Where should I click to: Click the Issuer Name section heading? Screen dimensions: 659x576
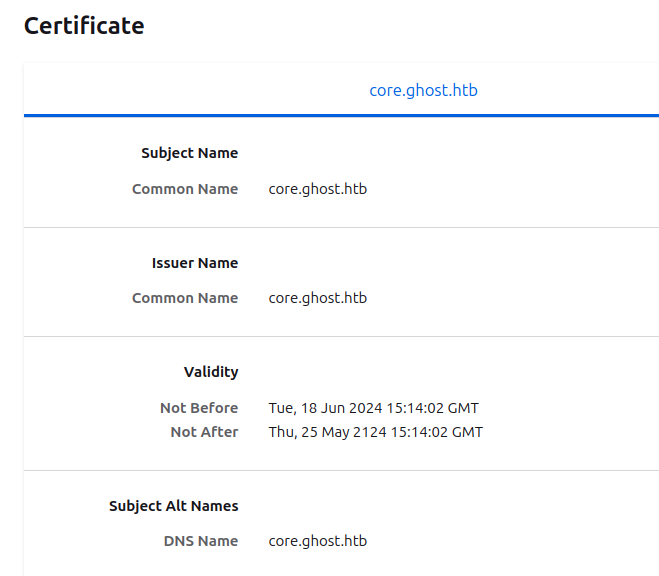(195, 263)
